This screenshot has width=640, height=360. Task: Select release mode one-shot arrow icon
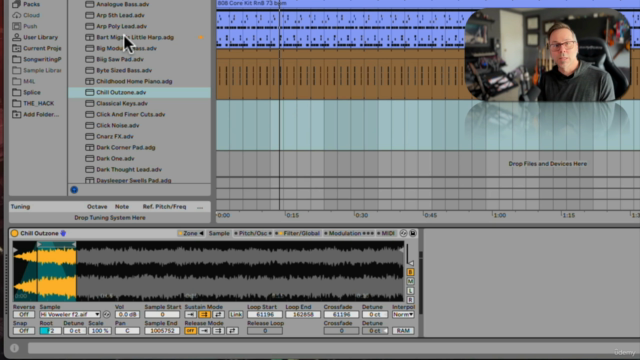coord(204,331)
